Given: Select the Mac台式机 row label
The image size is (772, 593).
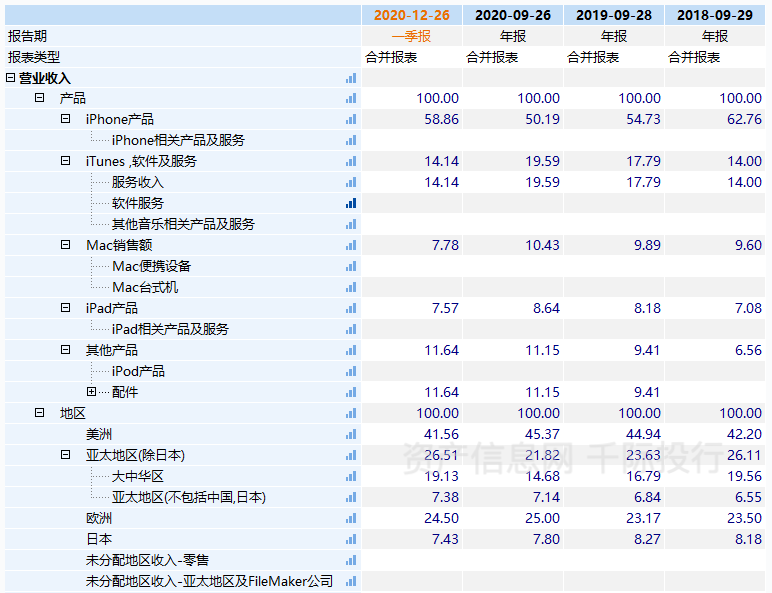Looking at the screenshot, I should tap(145, 287).
